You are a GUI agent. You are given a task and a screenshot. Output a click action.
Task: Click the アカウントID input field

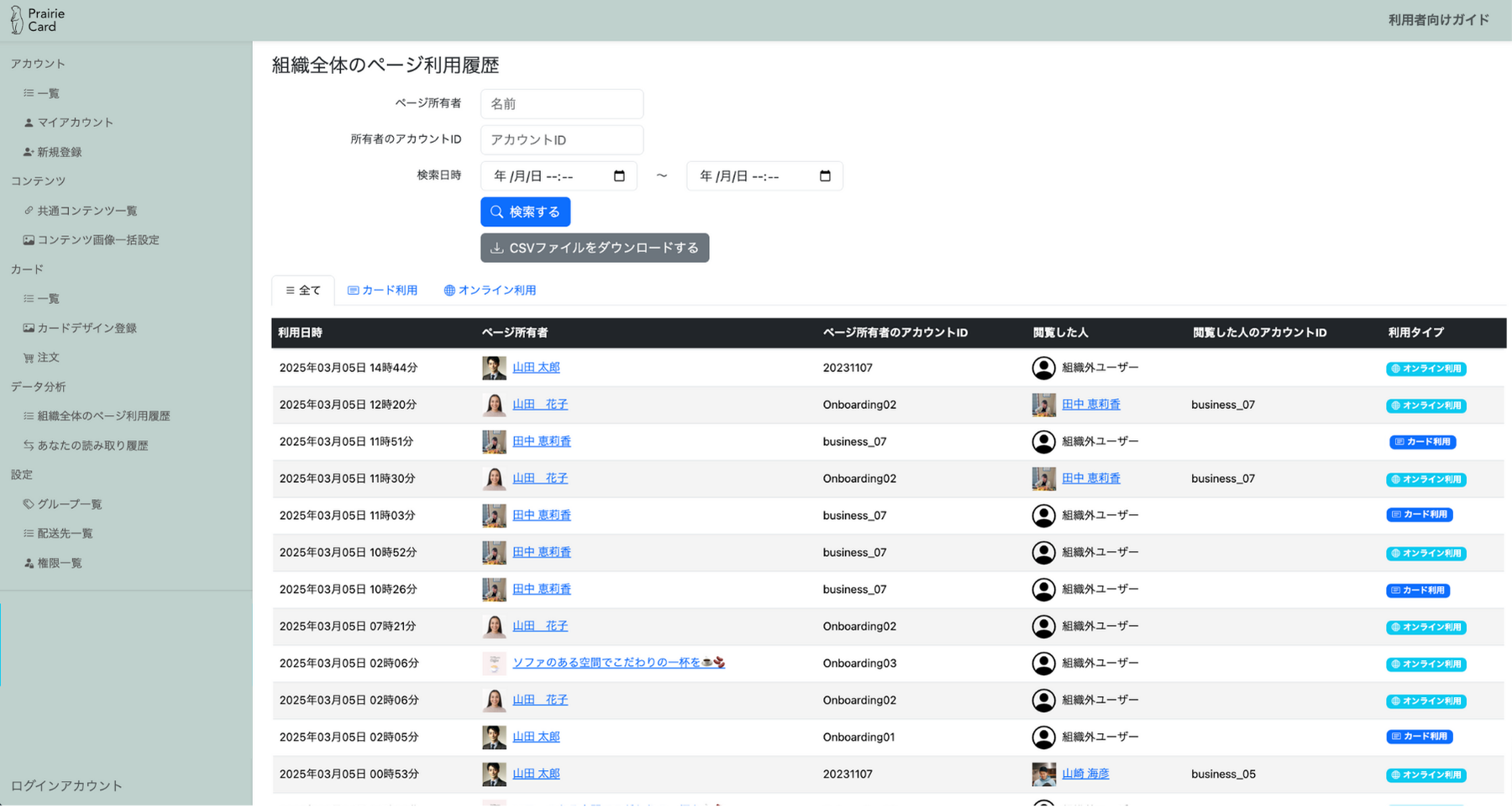coord(562,140)
